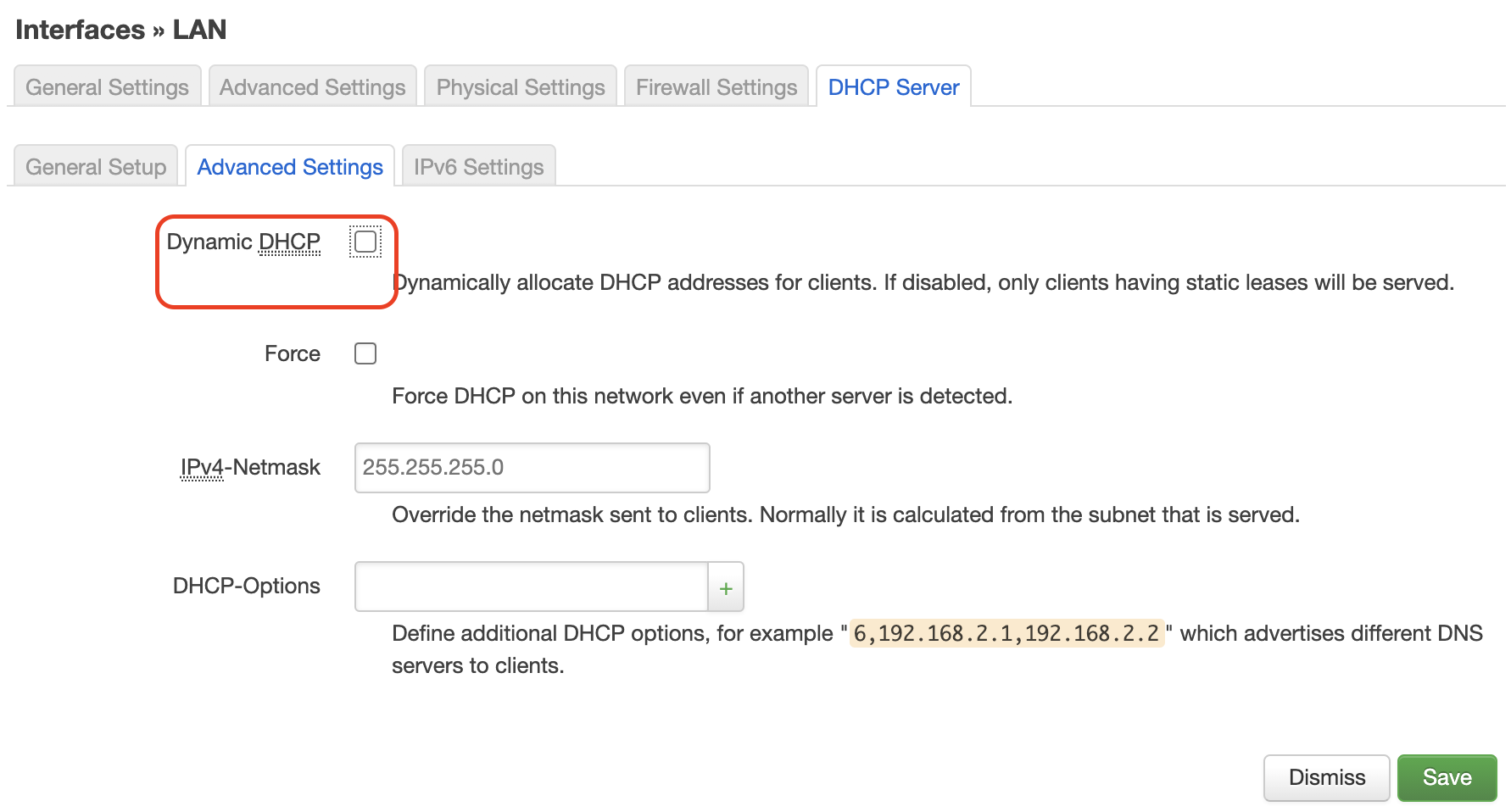The width and height of the screenshot is (1511, 812).
Task: Click the Force label text
Action: (293, 353)
